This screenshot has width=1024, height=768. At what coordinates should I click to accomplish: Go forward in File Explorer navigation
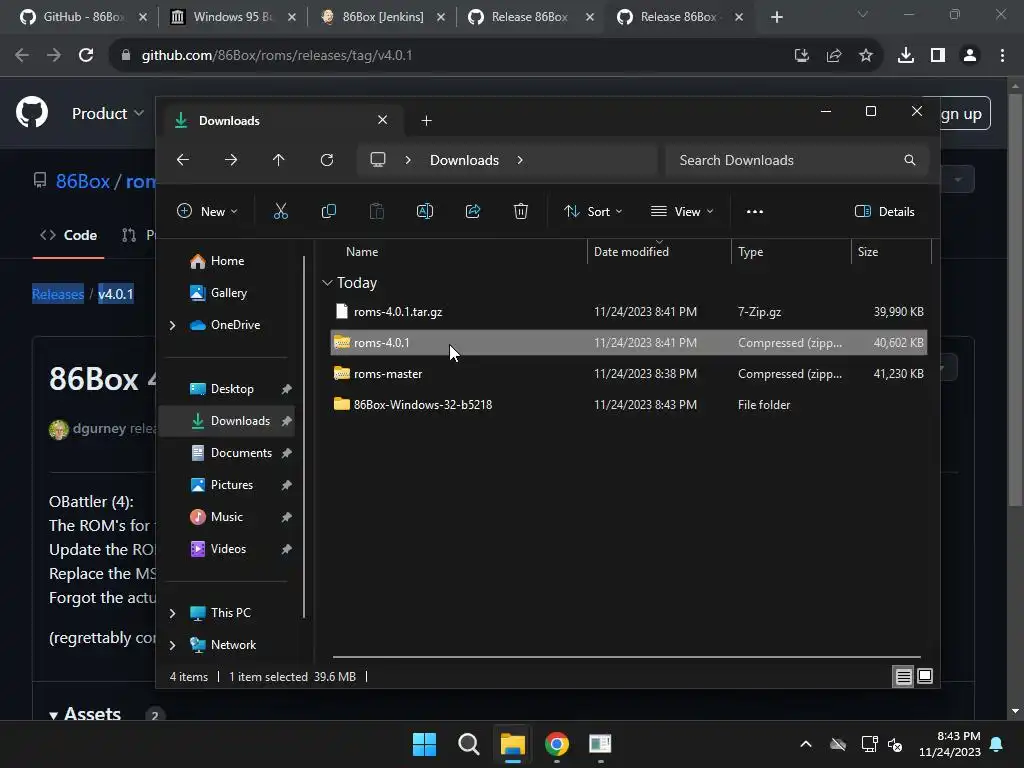[x=231, y=160]
